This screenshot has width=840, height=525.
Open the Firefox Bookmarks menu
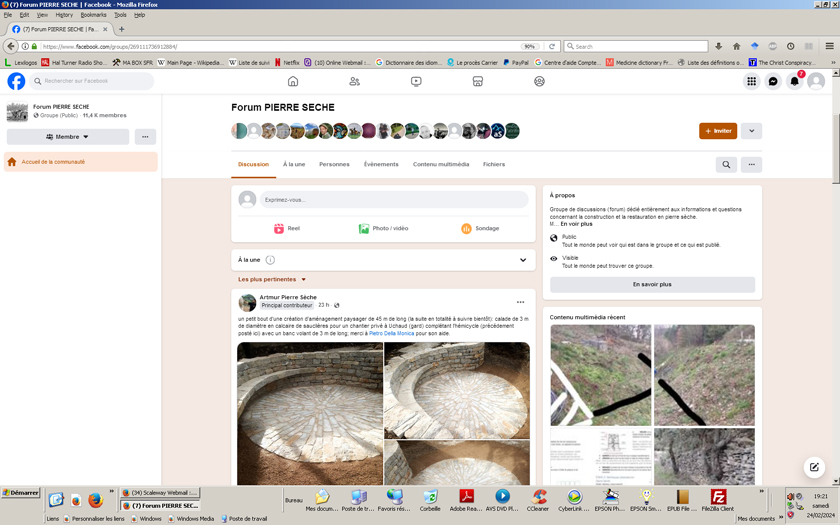pyautogui.click(x=93, y=15)
